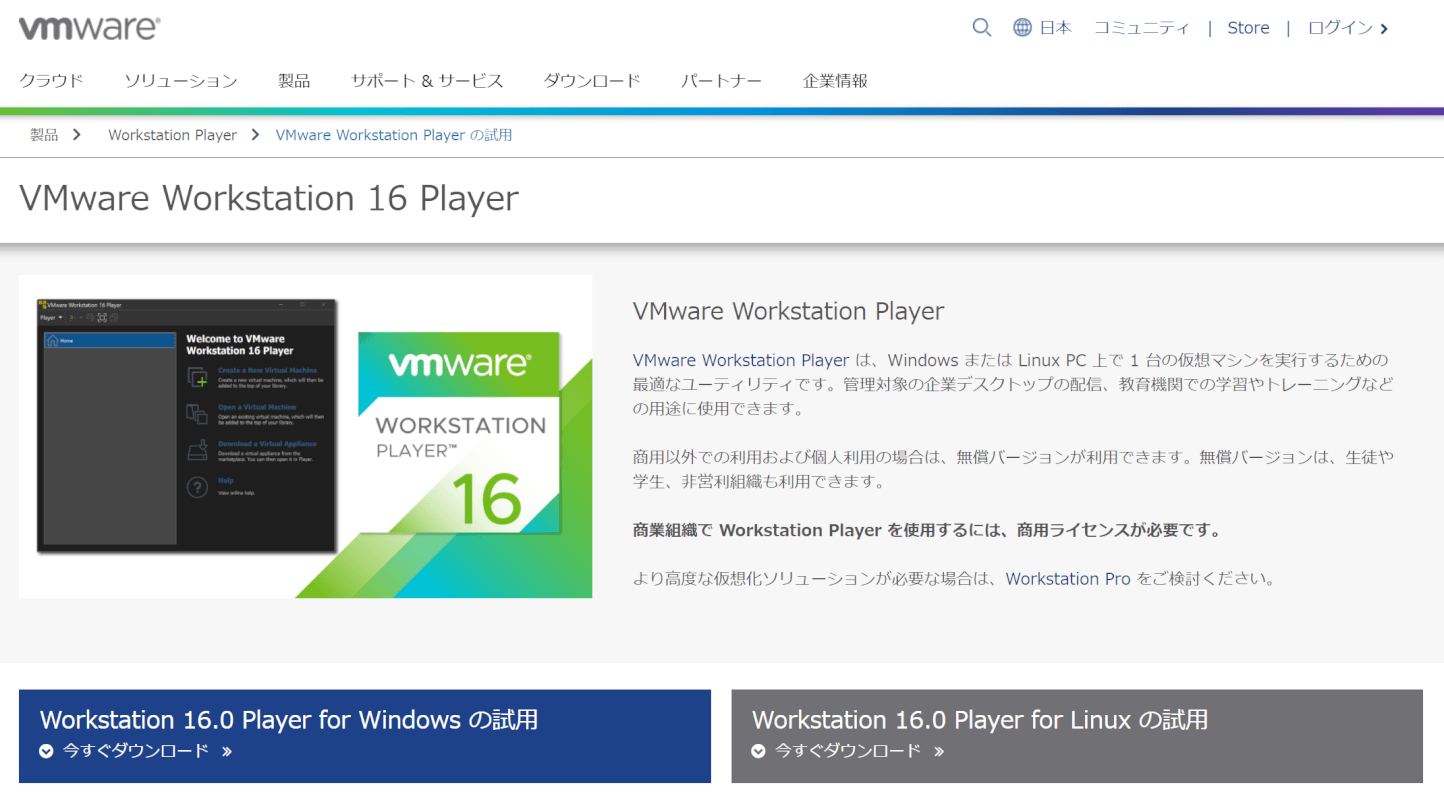Click the Workstation Player breadcrumb link

click(172, 134)
